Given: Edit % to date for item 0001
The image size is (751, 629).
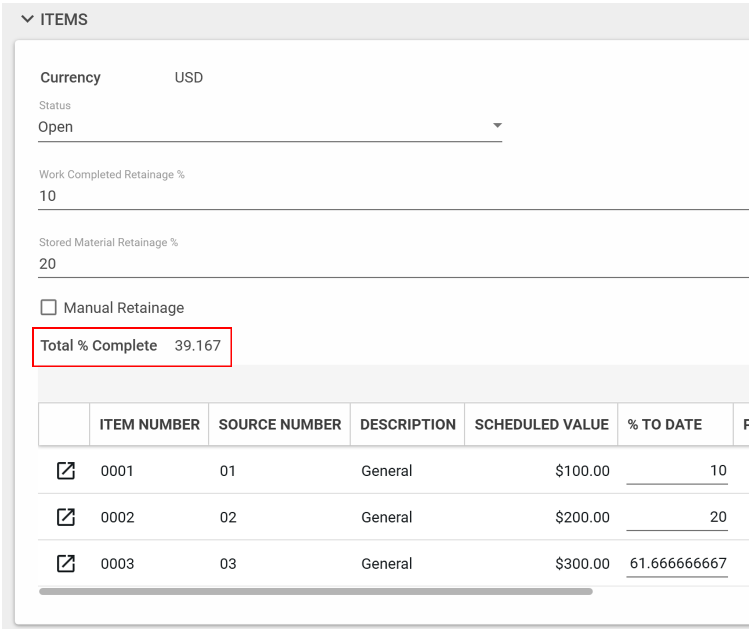Looking at the screenshot, I should click(x=677, y=471).
